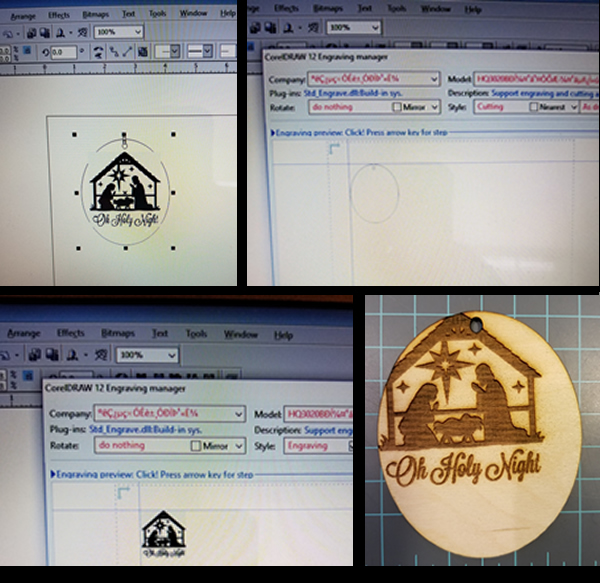The height and width of the screenshot is (583, 600).
Task: Open the Arrange menu in the top-left photo
Action: coord(23,16)
